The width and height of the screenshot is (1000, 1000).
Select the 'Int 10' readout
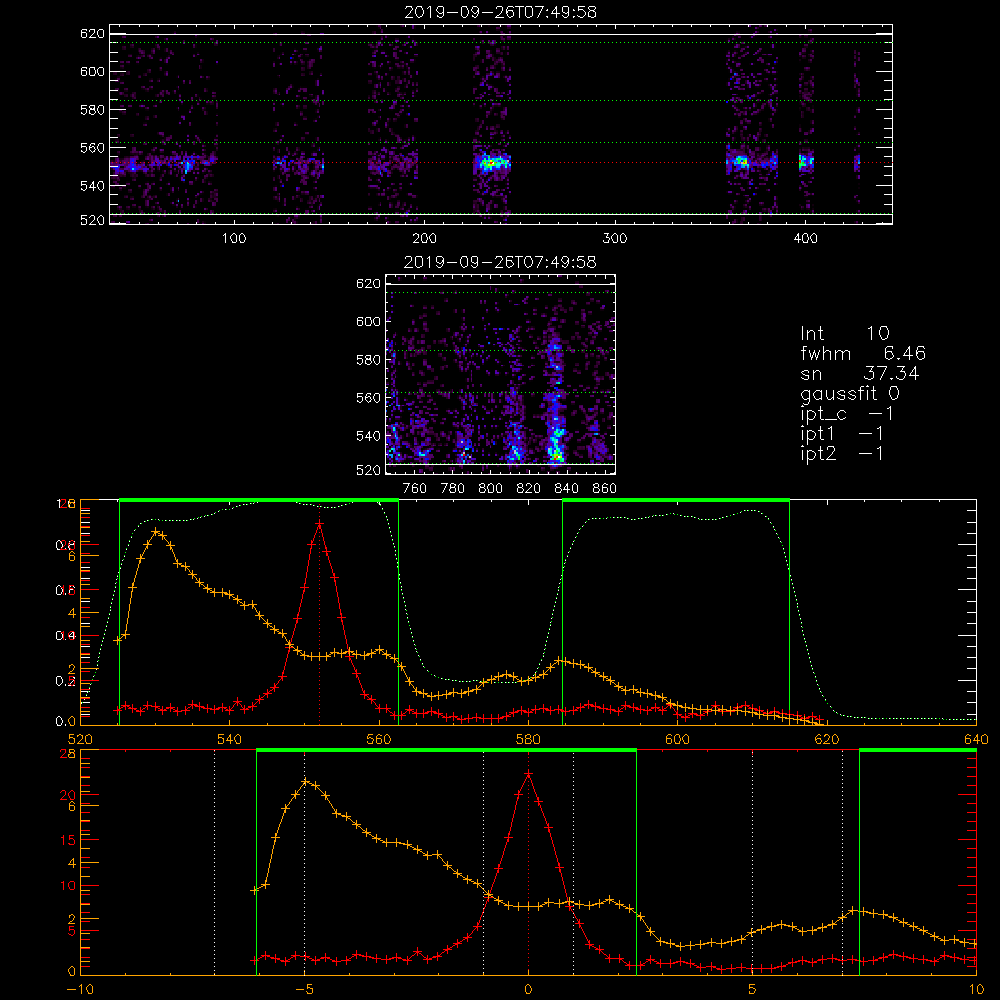(844, 334)
